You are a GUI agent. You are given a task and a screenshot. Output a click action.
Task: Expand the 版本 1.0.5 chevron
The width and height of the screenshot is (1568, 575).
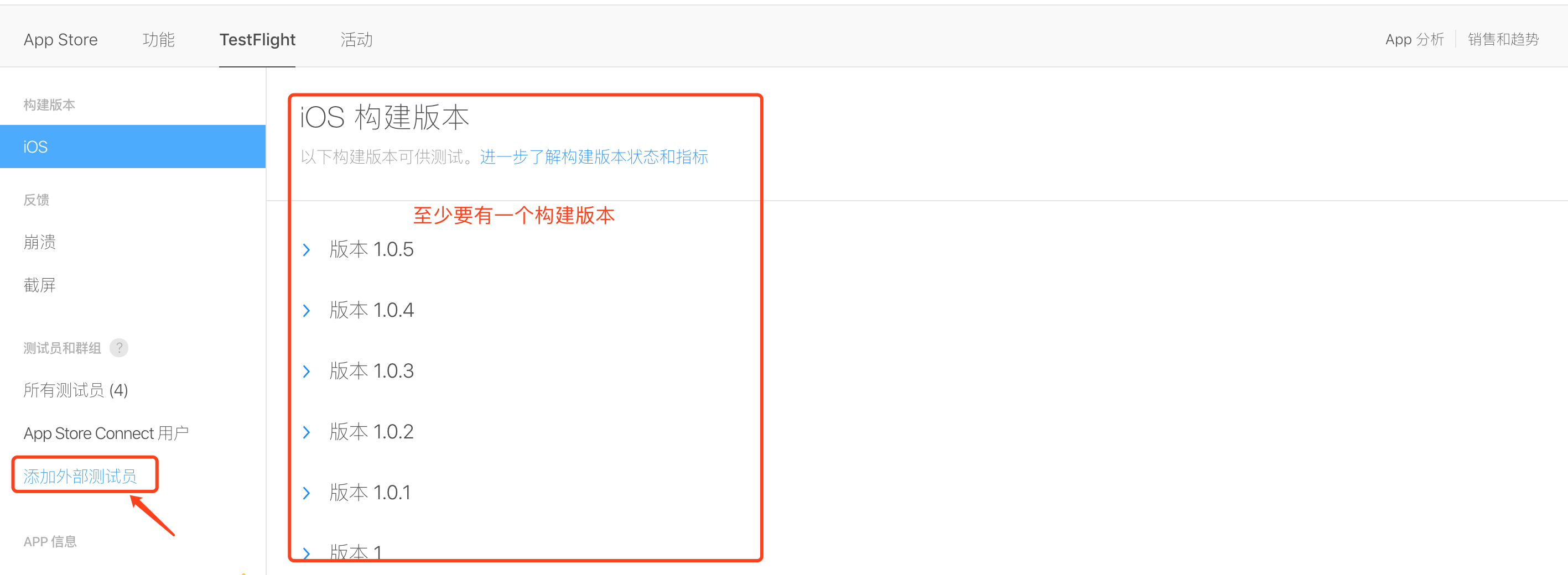tap(306, 250)
